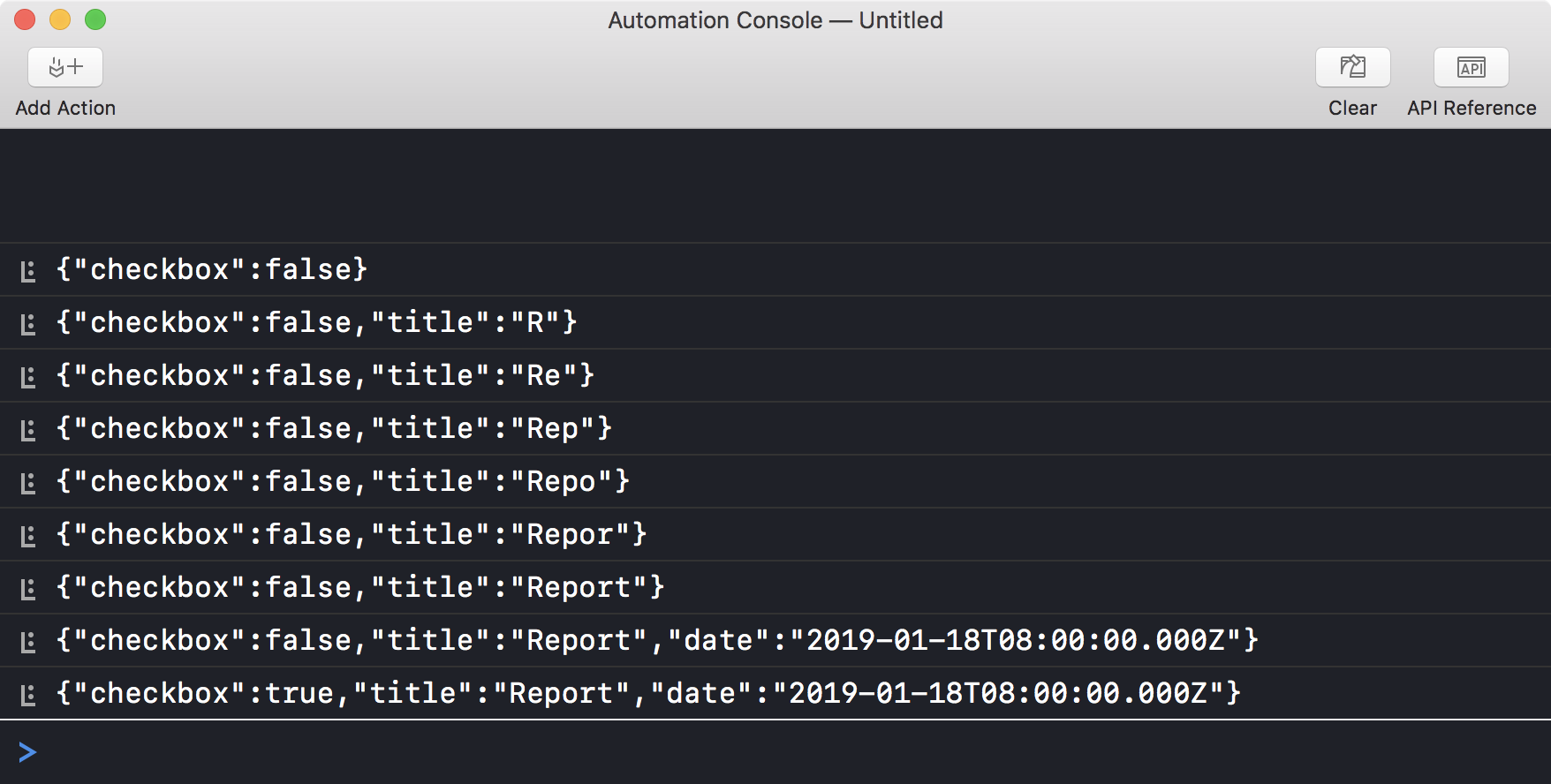The height and width of the screenshot is (784, 1551).
Task: Click the blue console prompt chevron
Action: 27,752
